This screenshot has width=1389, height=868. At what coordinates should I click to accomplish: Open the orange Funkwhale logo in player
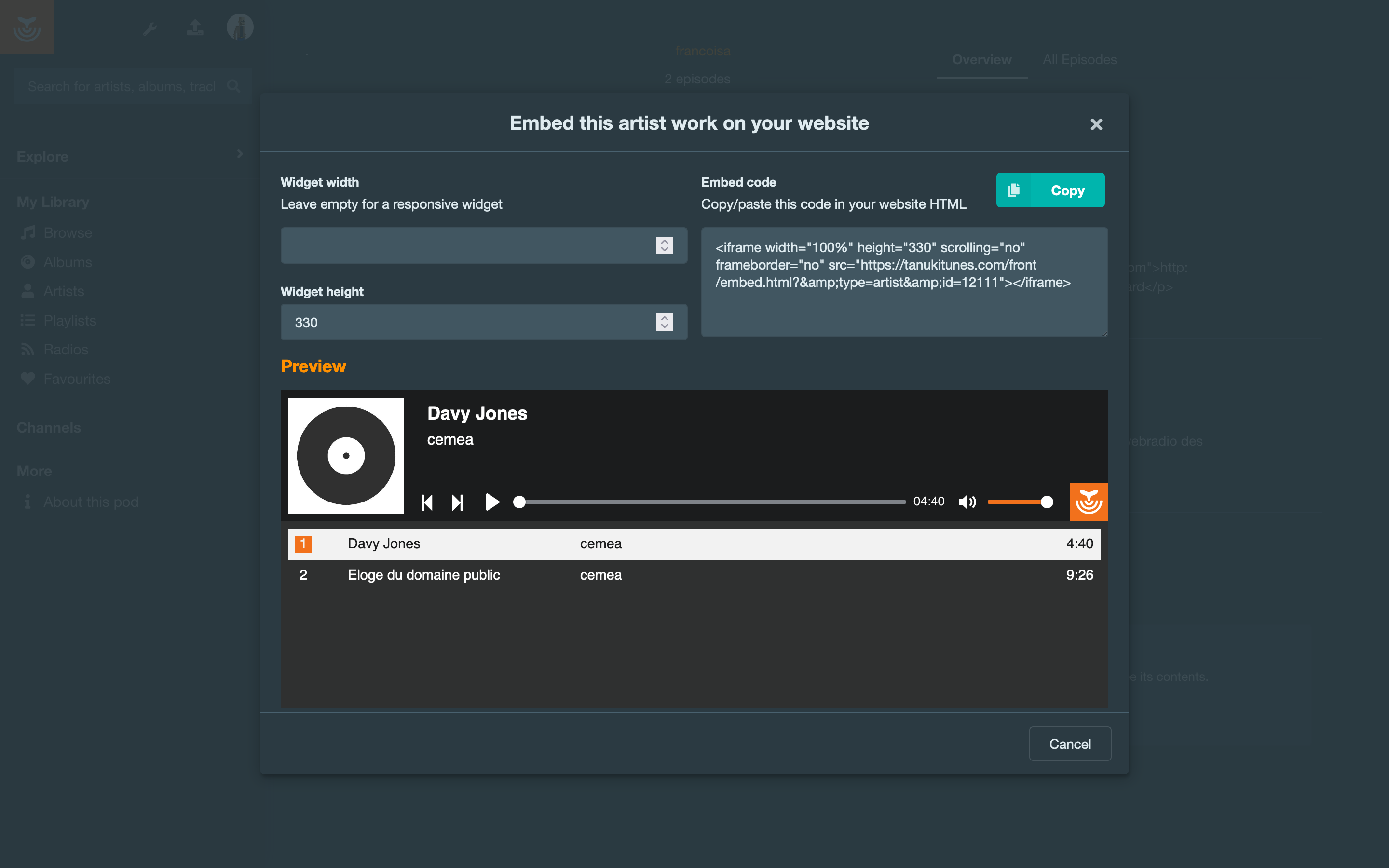coord(1088,502)
